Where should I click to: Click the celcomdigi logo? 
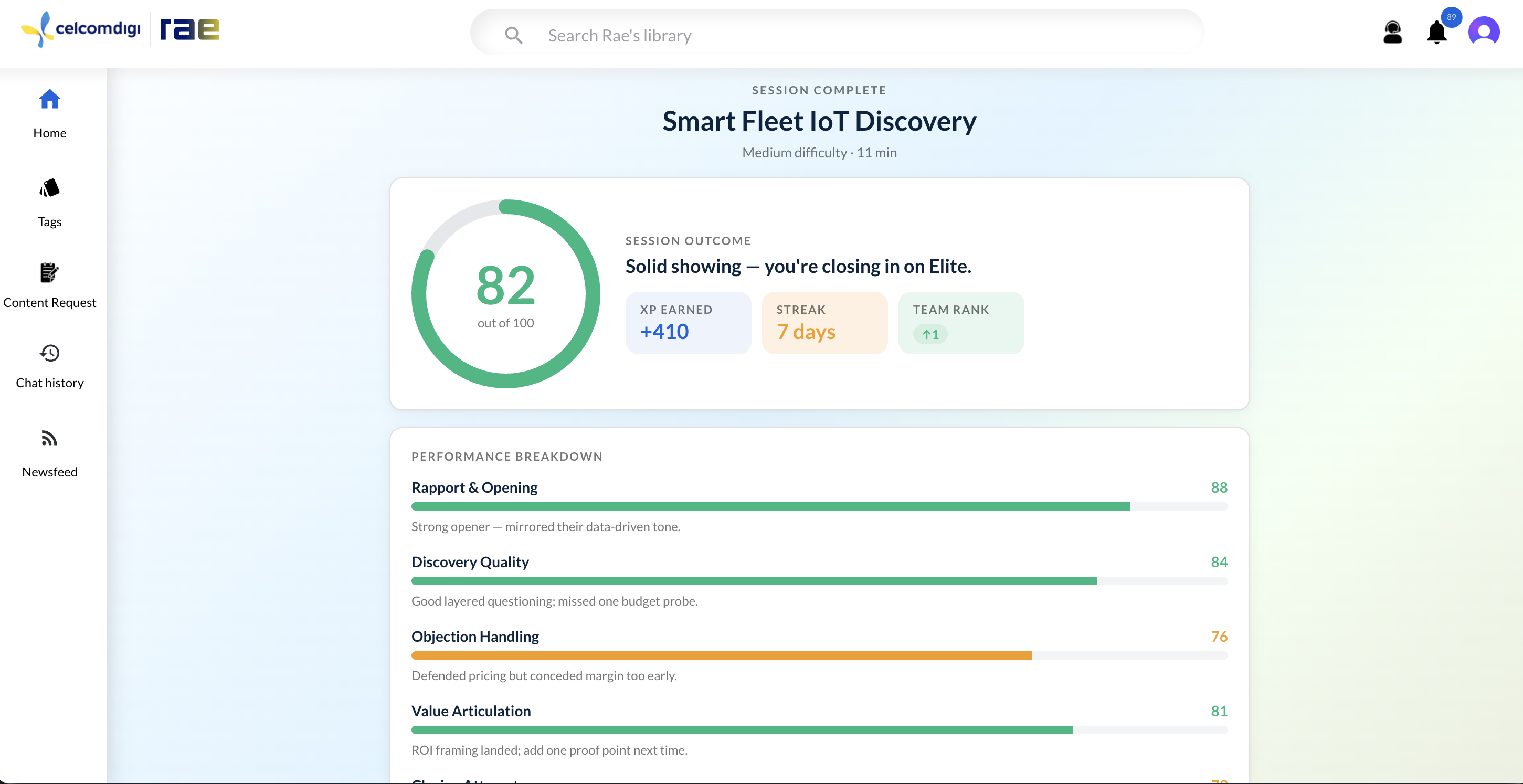pyautogui.click(x=80, y=29)
